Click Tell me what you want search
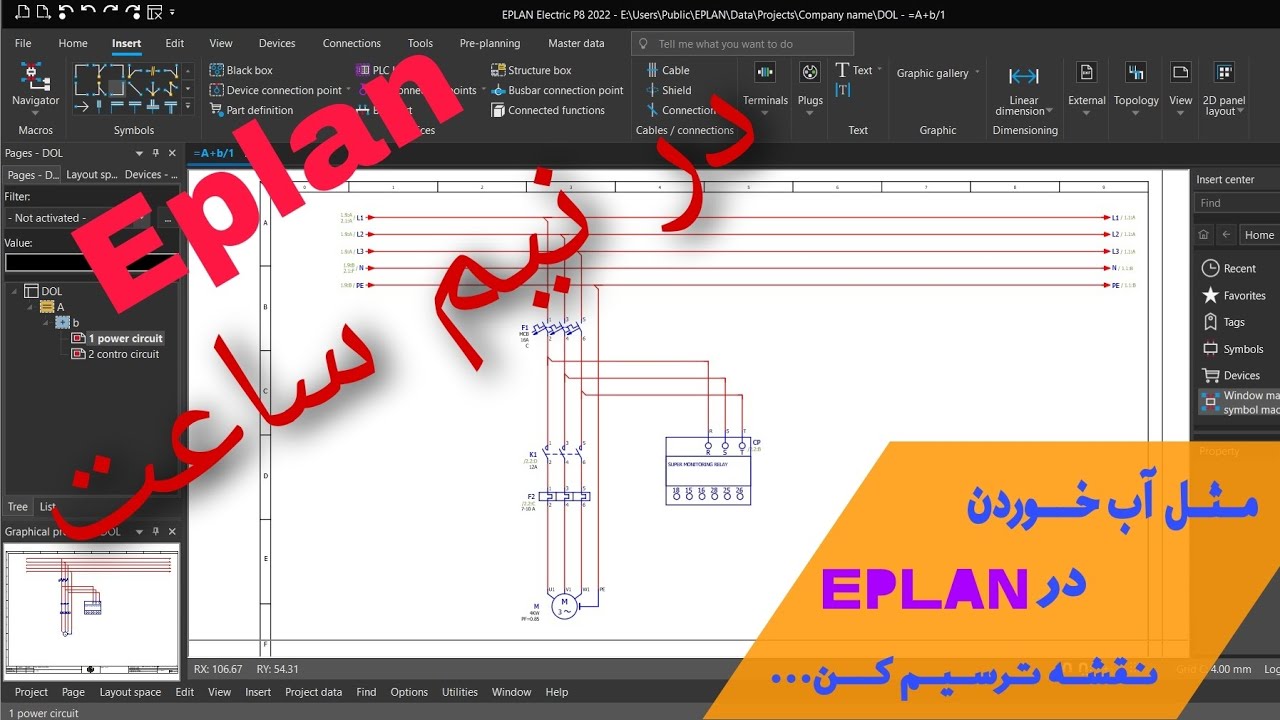 point(742,44)
